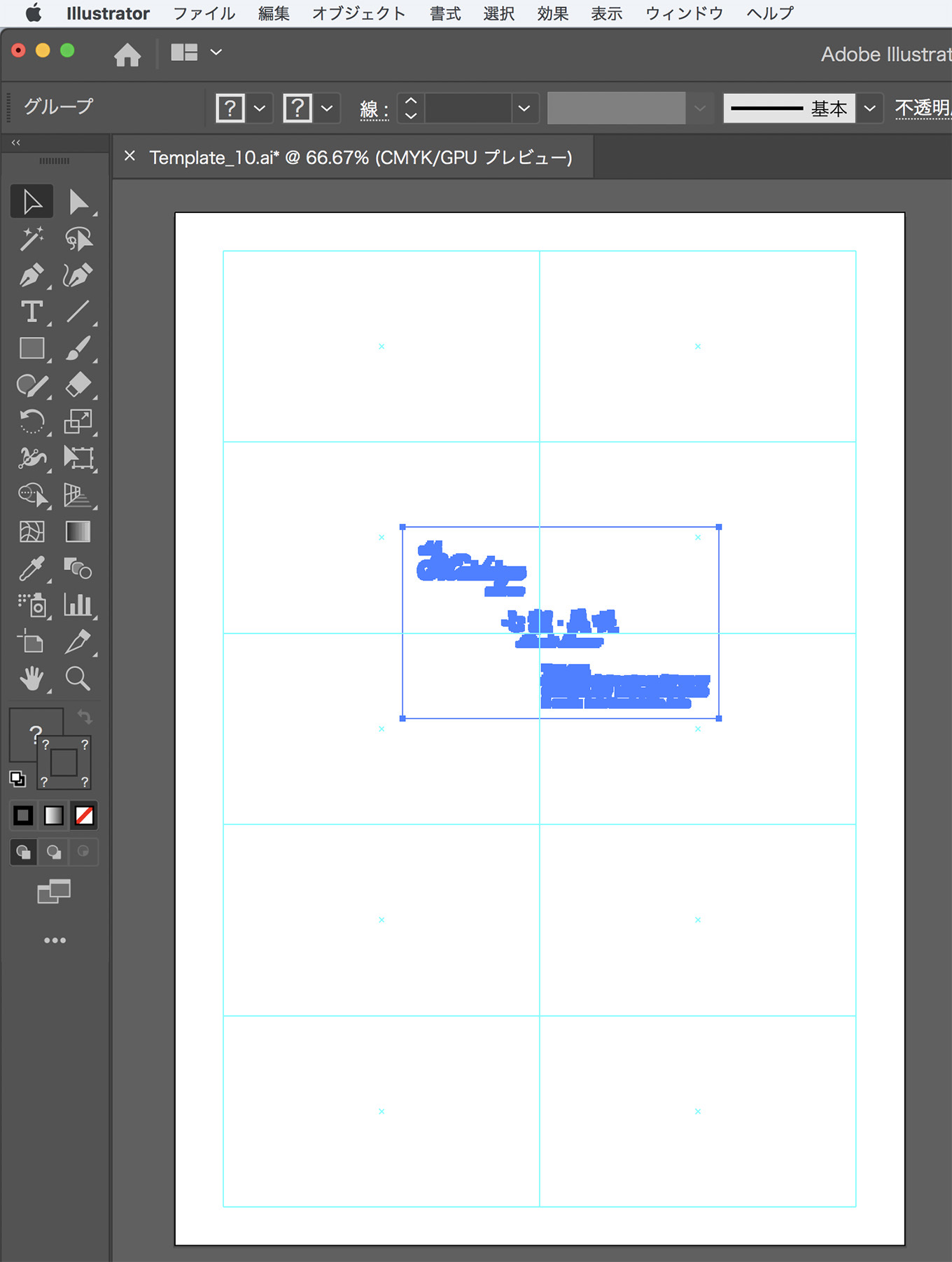Select the Shape Builder tool

[x=31, y=495]
